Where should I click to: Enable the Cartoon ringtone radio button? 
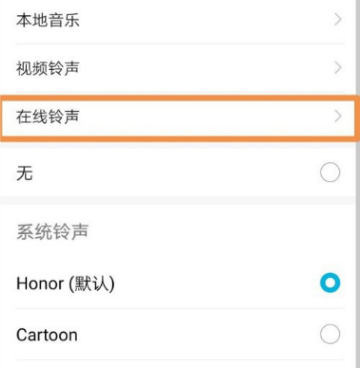[x=330, y=334]
